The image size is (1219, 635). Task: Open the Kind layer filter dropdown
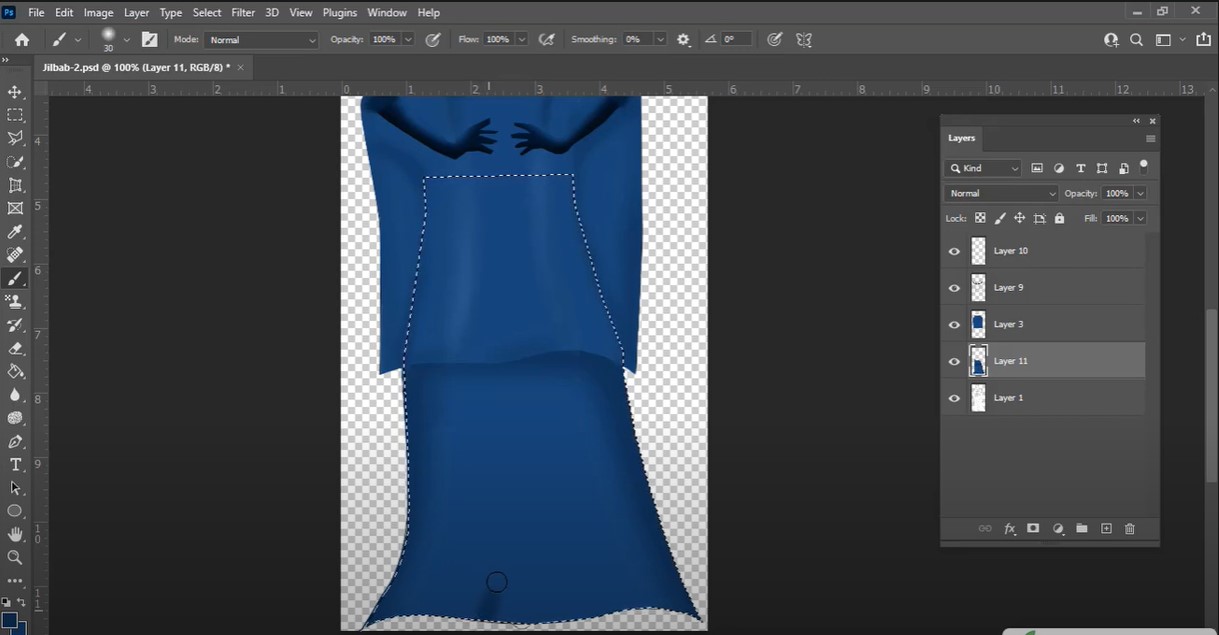click(x=984, y=169)
